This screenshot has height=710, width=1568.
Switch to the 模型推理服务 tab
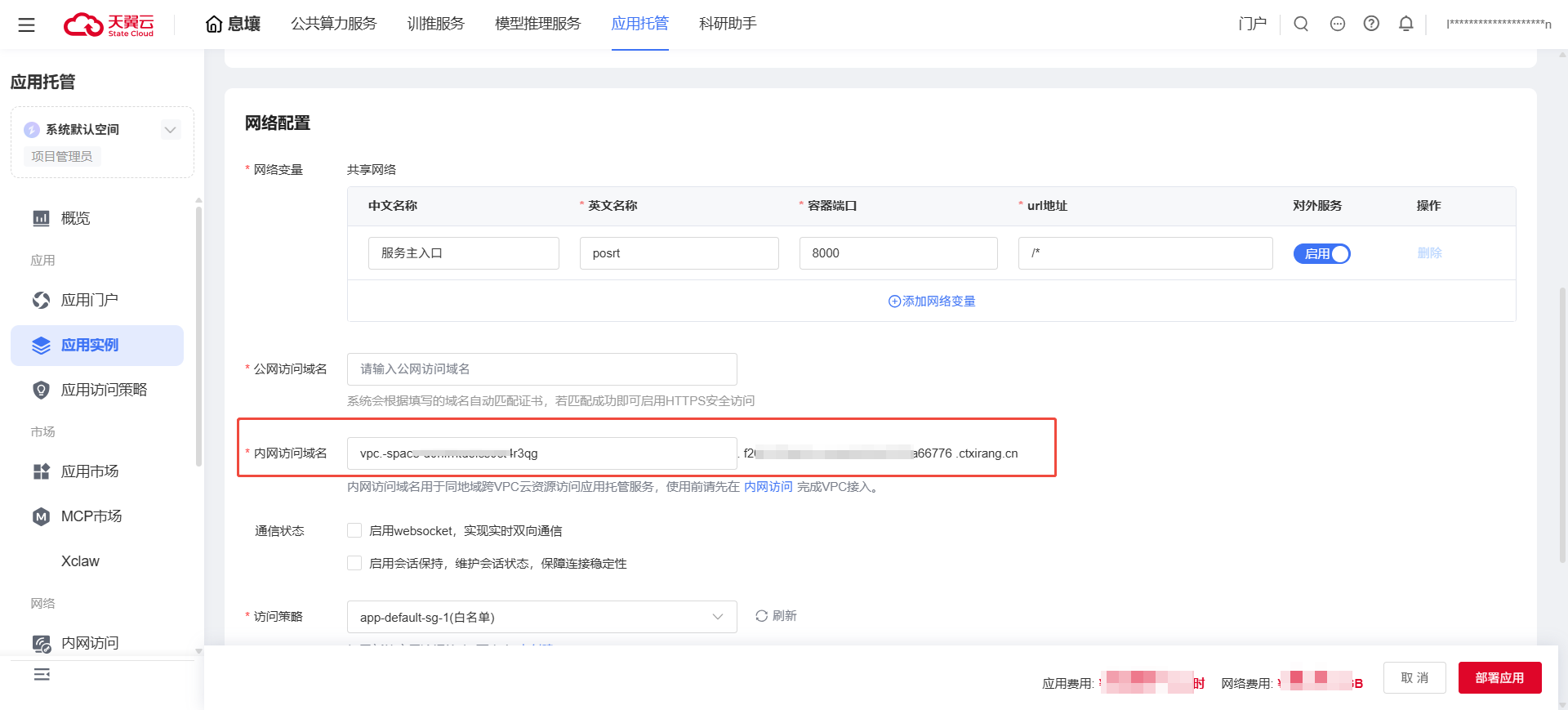[537, 24]
